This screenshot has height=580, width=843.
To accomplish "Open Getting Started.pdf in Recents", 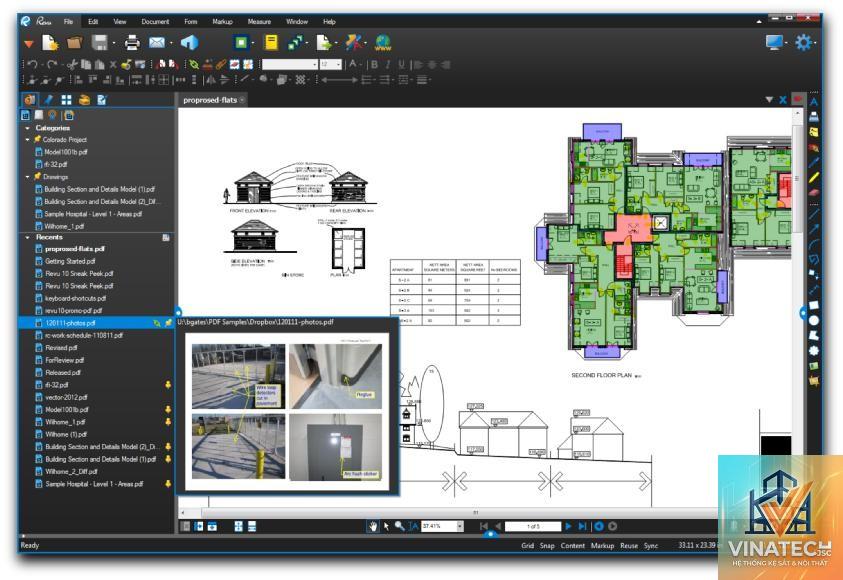I will [x=70, y=261].
